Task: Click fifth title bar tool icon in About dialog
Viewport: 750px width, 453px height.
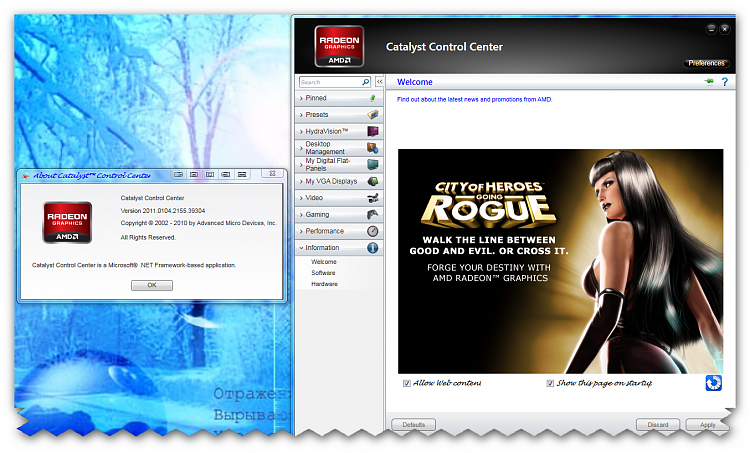Action: [x=242, y=174]
